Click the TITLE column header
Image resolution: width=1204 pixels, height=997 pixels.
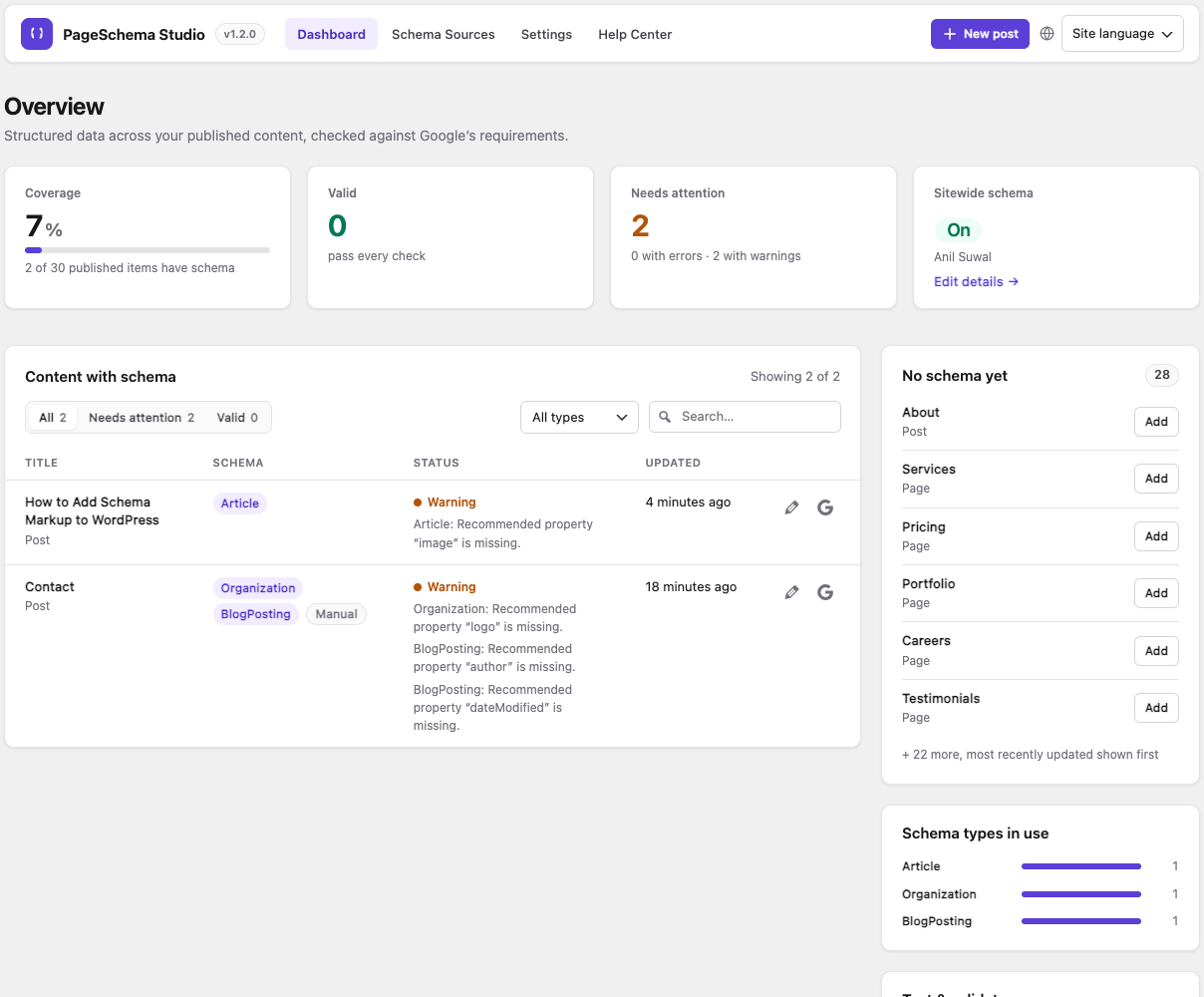(42, 463)
